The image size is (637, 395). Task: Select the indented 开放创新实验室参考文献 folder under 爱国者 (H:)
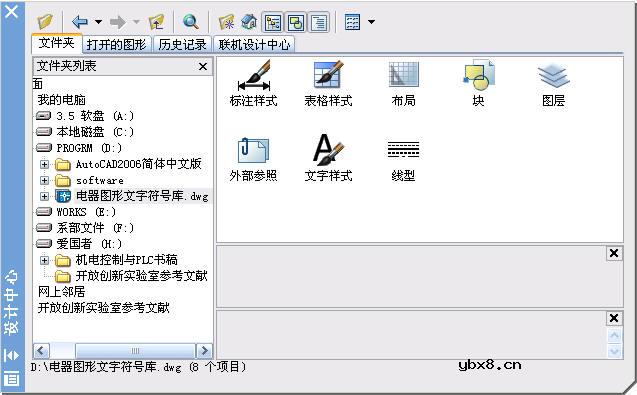coord(131,276)
